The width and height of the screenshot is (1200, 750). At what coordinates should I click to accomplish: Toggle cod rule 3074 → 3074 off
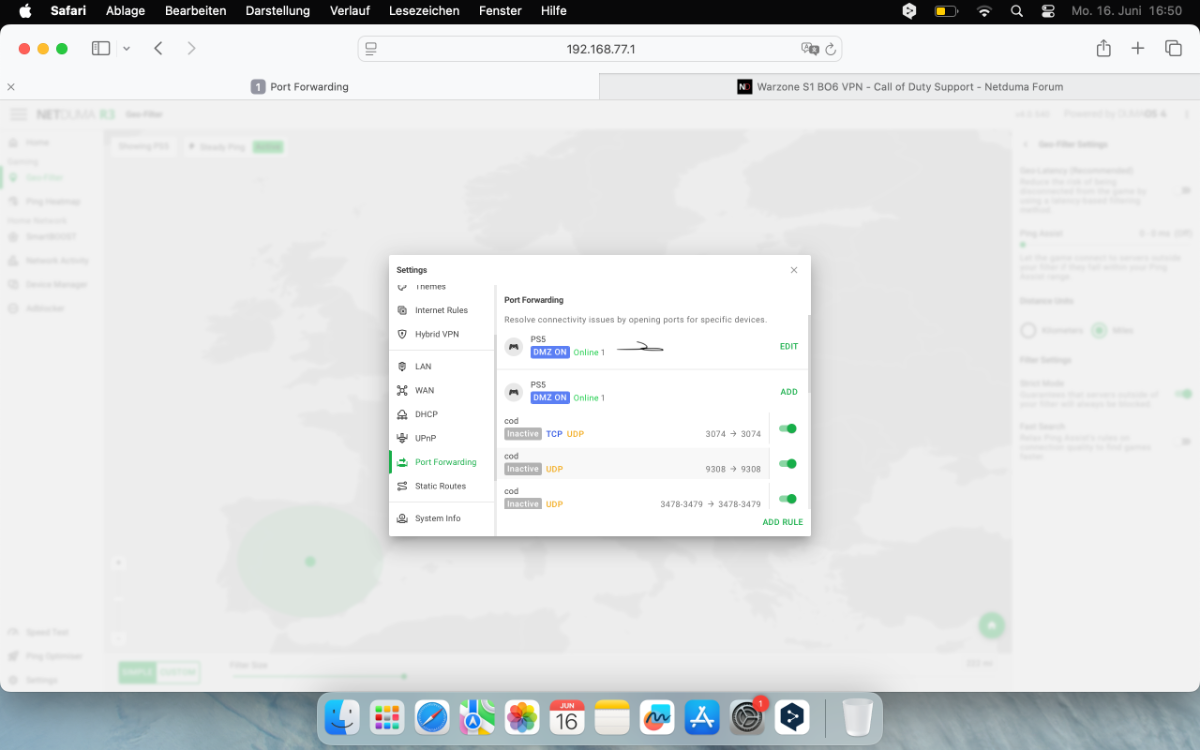(788, 428)
